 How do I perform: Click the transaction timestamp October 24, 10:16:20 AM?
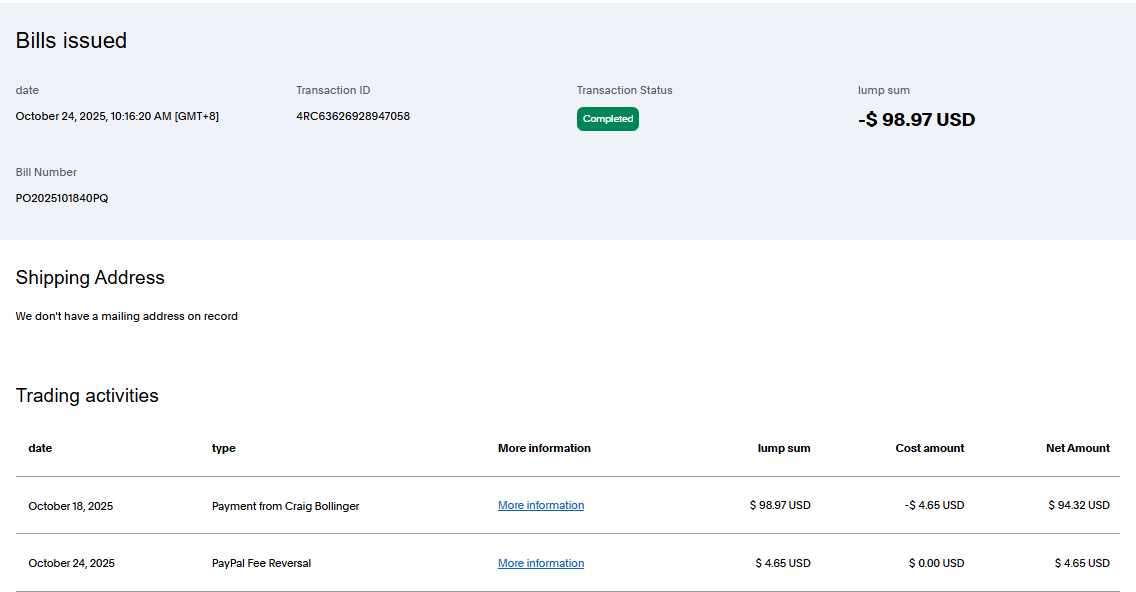(x=117, y=116)
